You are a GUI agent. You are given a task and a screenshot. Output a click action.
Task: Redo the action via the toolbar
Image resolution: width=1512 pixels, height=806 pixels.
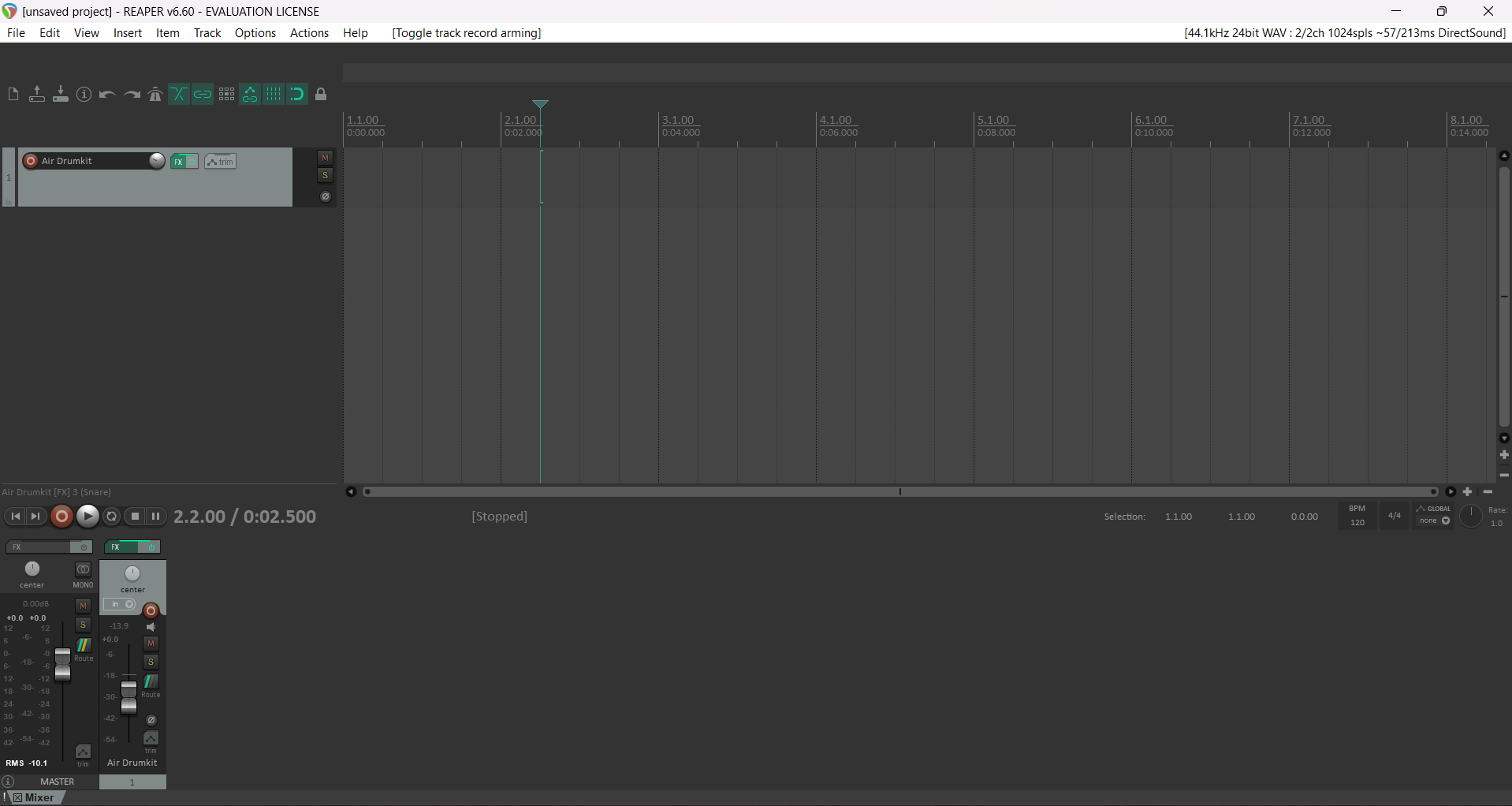click(x=132, y=95)
